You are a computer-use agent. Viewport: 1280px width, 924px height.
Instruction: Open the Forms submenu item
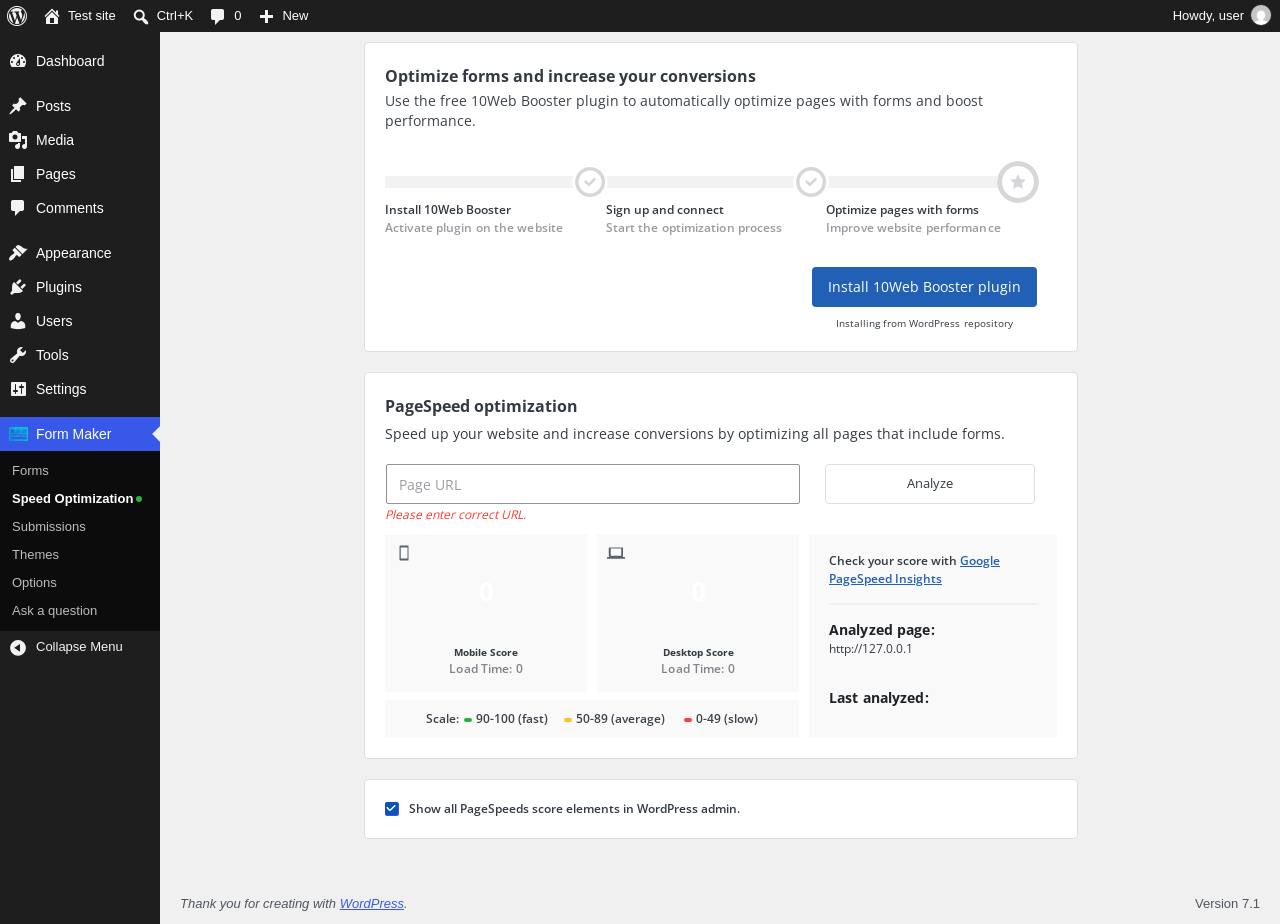pos(30,471)
